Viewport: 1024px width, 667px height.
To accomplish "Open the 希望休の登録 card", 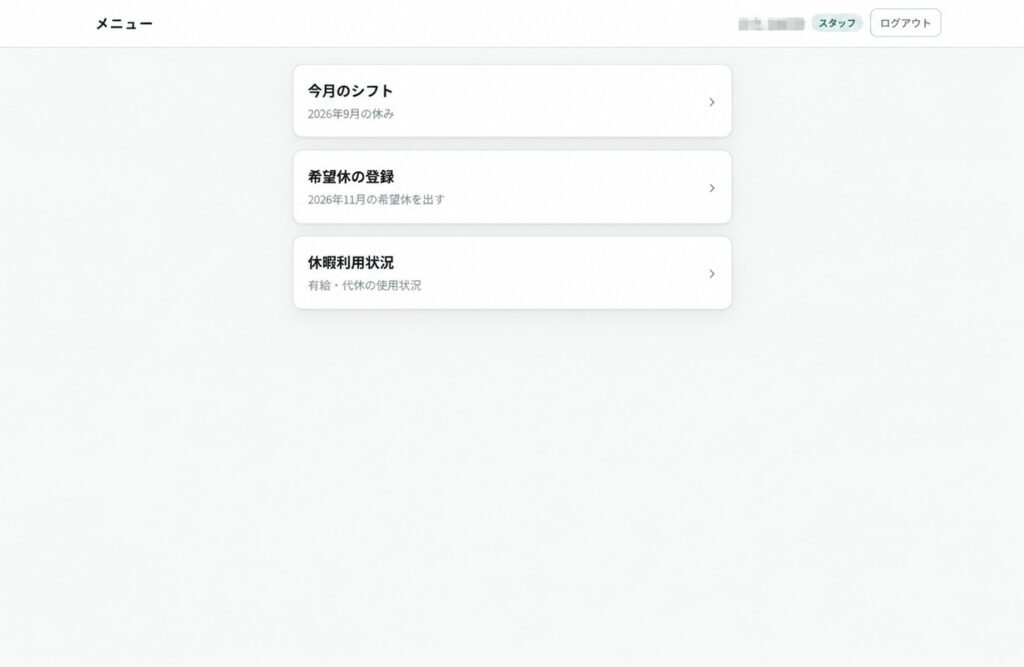I will coord(512,187).
